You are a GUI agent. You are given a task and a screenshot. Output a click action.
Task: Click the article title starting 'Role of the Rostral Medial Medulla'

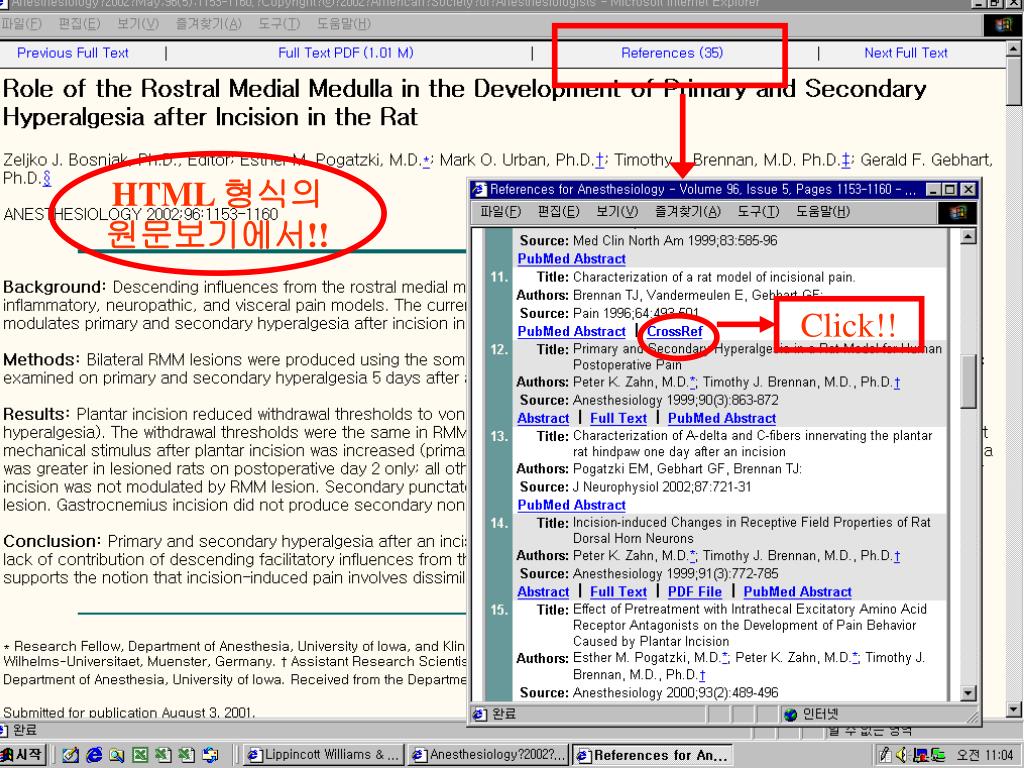[464, 103]
